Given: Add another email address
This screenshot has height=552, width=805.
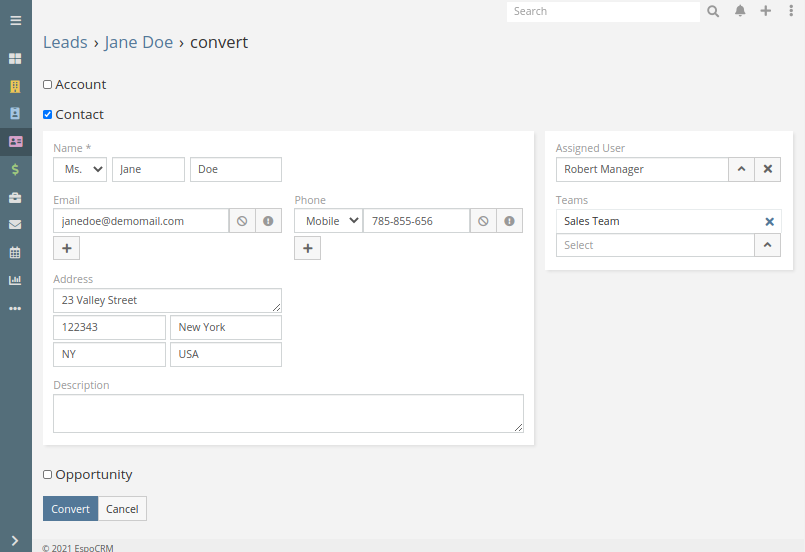Looking at the screenshot, I should (67, 249).
